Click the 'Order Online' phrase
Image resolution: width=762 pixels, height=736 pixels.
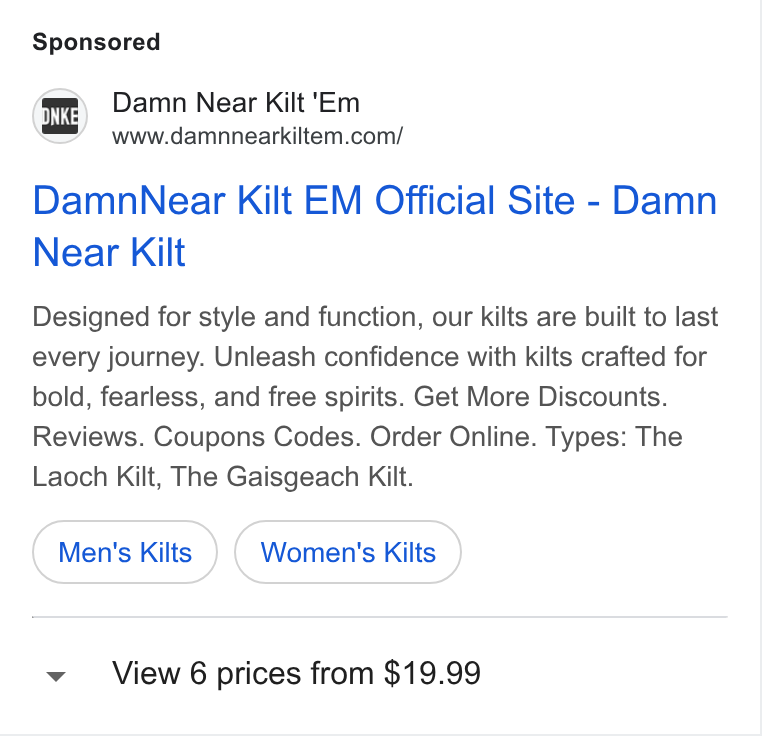[453, 437]
